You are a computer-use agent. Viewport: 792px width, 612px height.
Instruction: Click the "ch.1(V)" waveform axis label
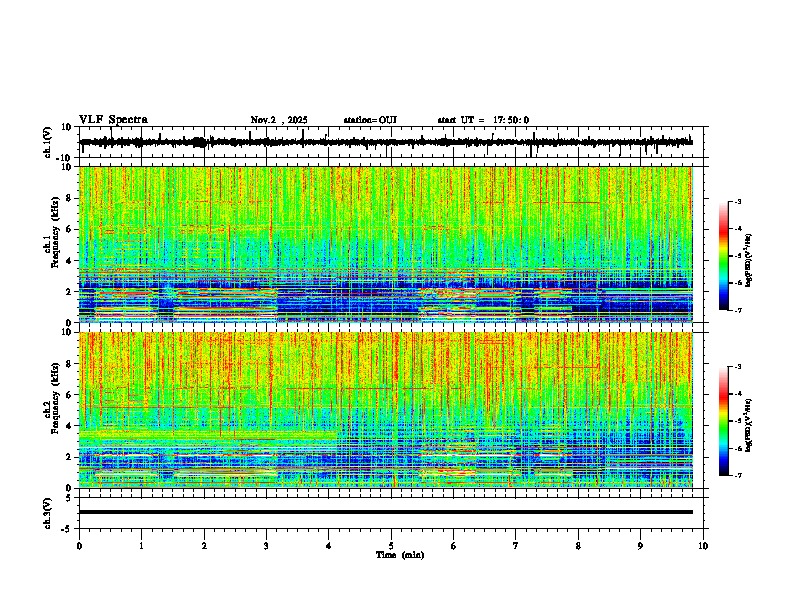[x=47, y=142]
